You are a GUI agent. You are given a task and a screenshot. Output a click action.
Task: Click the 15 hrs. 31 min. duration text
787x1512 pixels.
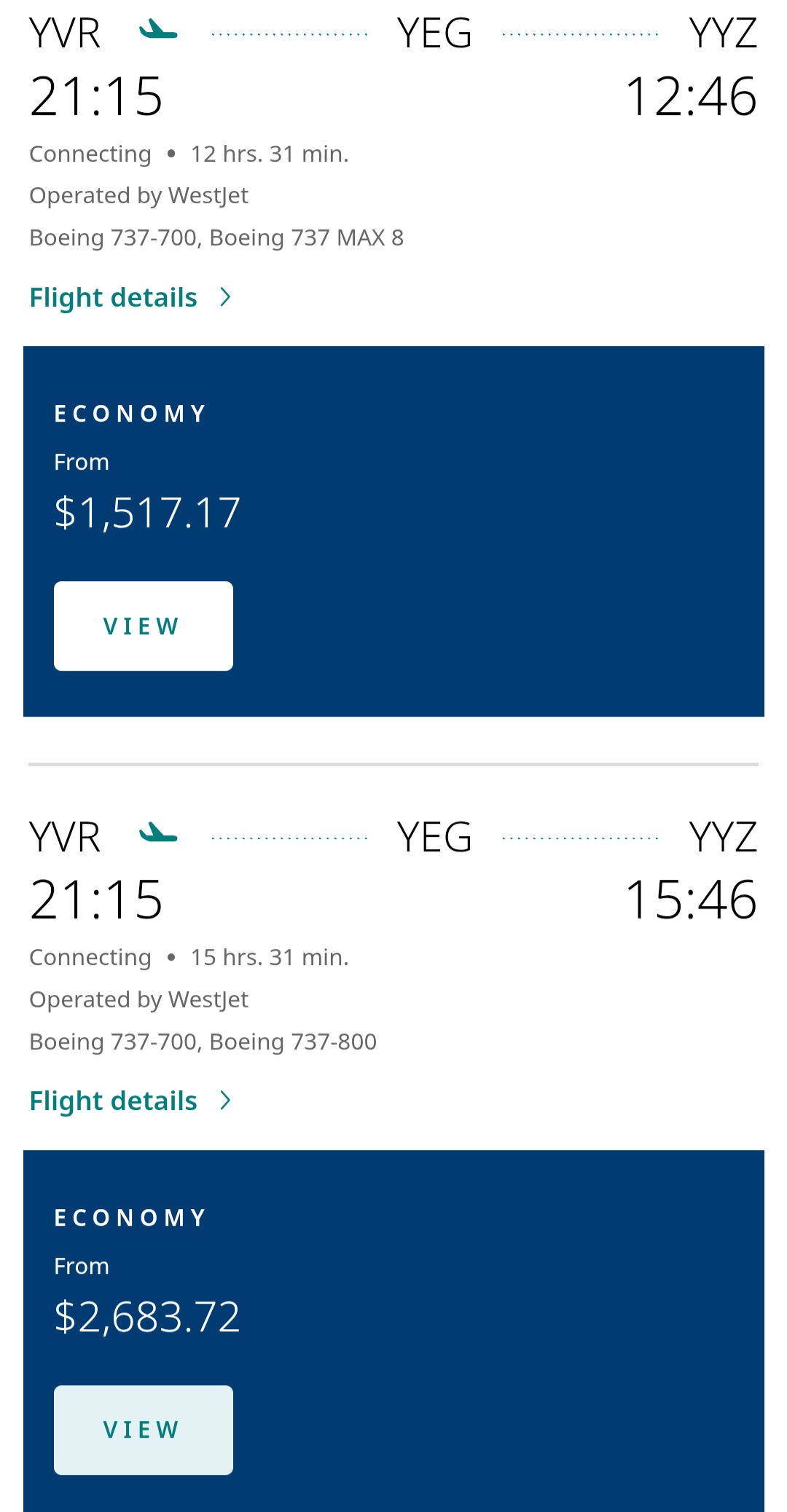tap(270, 957)
